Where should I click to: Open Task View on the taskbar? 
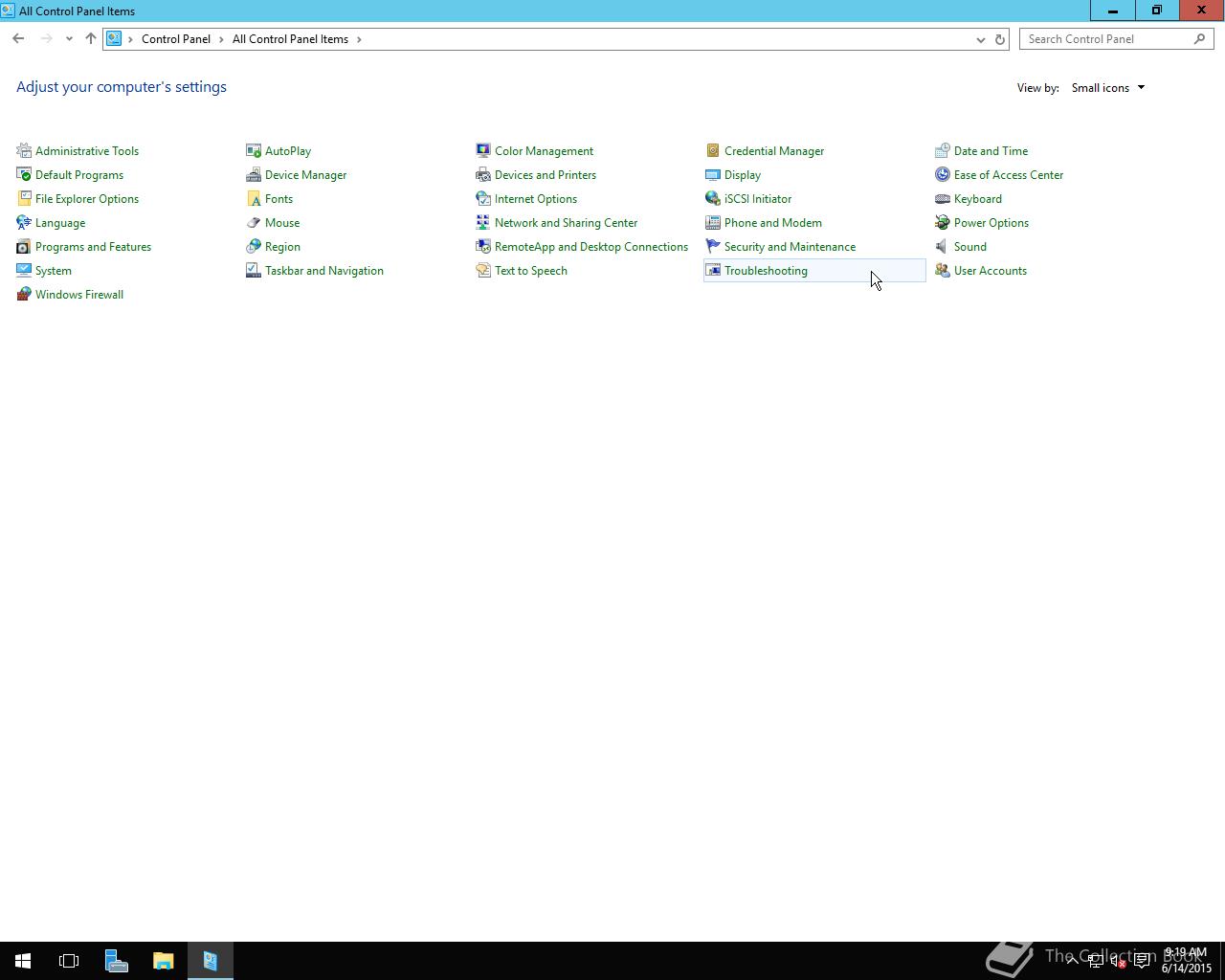[x=69, y=961]
